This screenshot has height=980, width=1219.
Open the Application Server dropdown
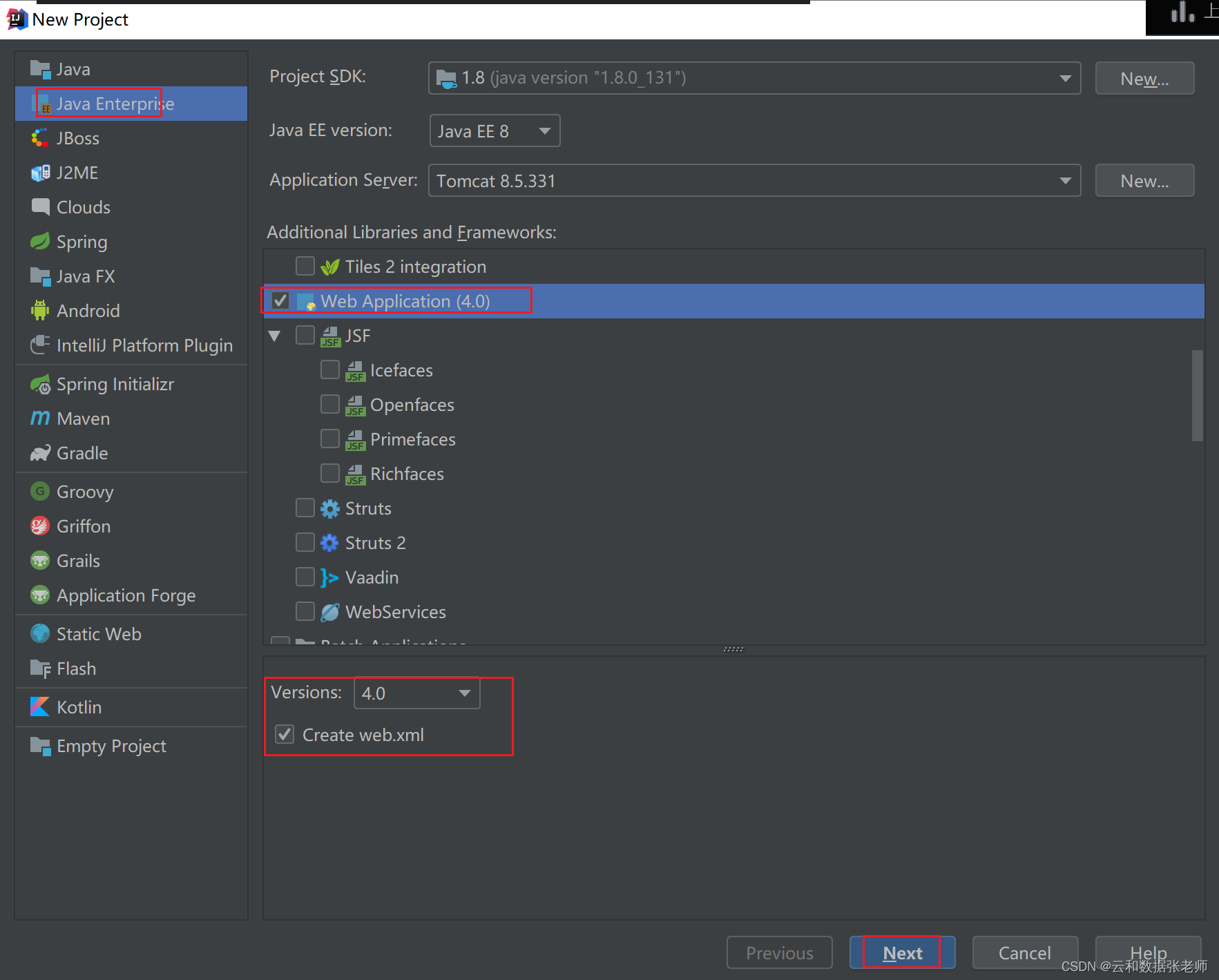pyautogui.click(x=754, y=180)
